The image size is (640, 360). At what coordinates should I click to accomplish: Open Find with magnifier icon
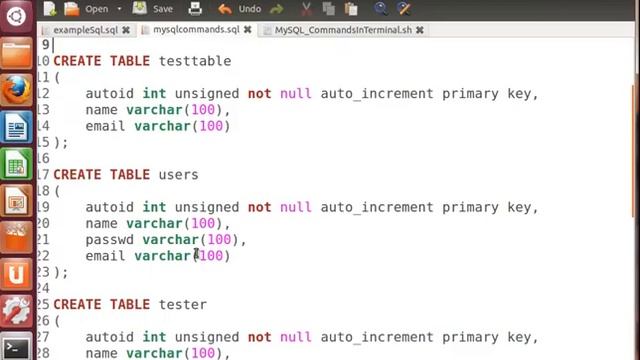(x=381, y=9)
